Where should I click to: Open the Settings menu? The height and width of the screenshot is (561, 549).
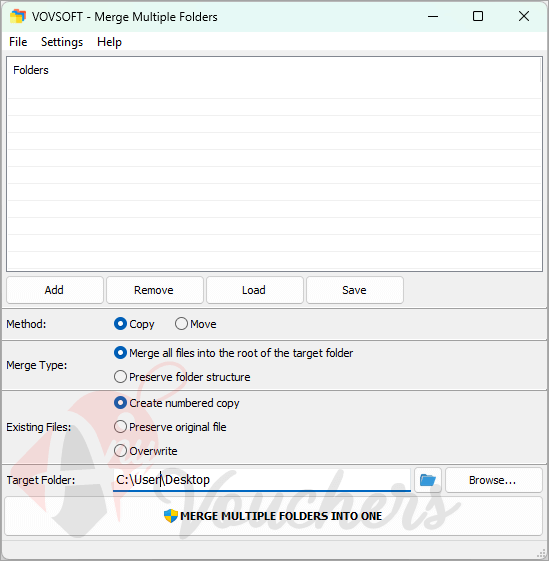coord(62,42)
